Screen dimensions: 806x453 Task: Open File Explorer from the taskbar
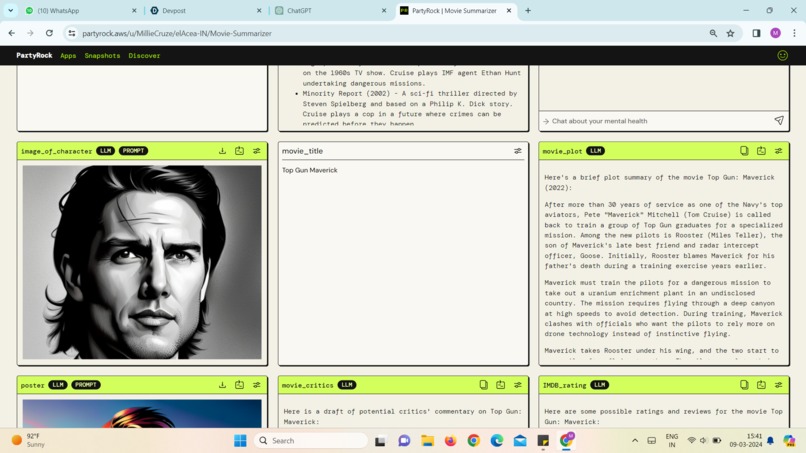click(427, 441)
